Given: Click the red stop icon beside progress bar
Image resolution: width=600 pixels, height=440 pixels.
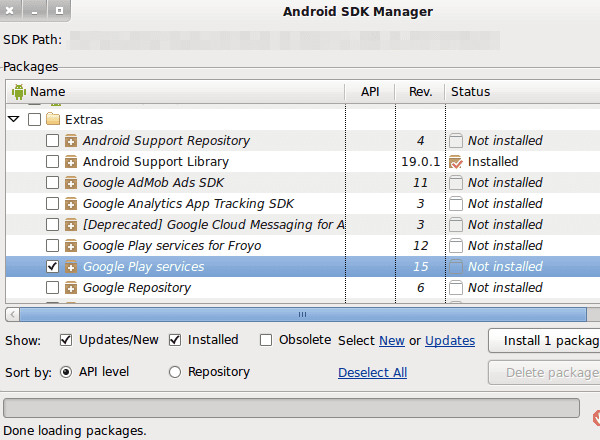Looking at the screenshot, I should click(596, 417).
